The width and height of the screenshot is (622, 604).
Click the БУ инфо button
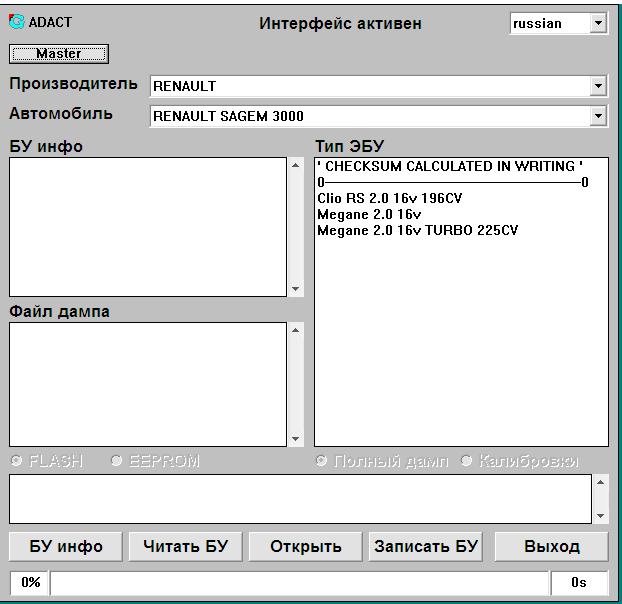click(x=66, y=546)
